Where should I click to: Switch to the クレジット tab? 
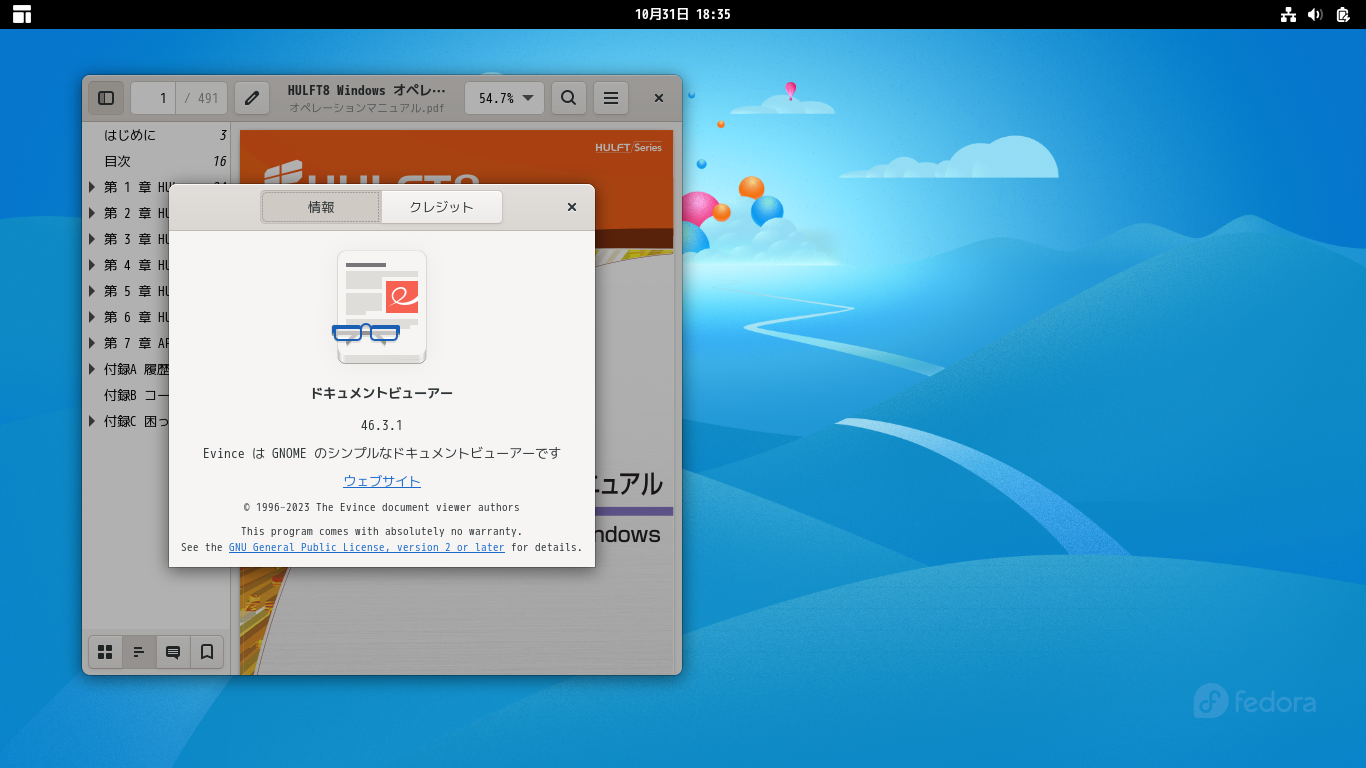pos(441,207)
